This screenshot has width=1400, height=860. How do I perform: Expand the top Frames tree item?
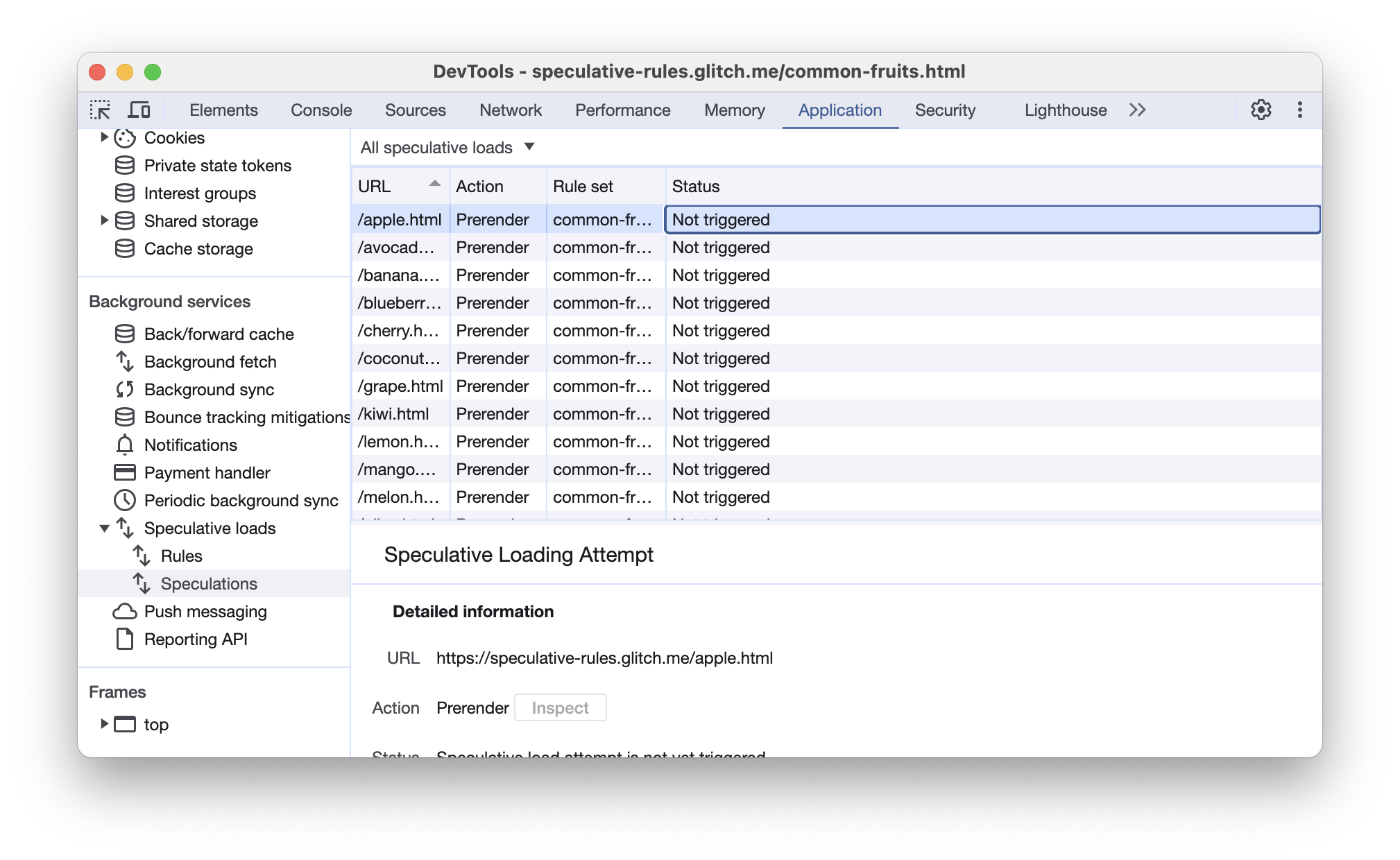click(105, 724)
